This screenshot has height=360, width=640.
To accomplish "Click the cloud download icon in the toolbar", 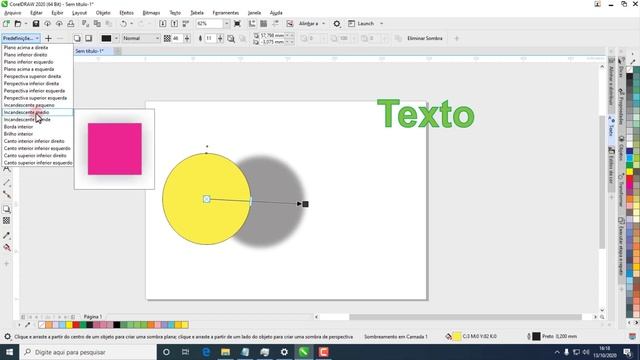I will coord(47,24).
